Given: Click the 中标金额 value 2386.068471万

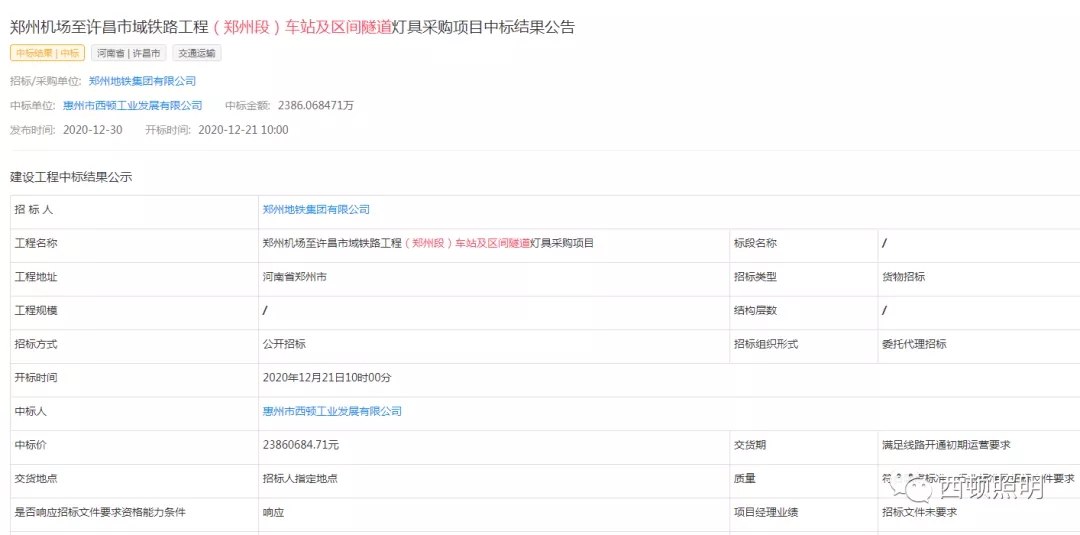Looking at the screenshot, I should coord(316,106).
